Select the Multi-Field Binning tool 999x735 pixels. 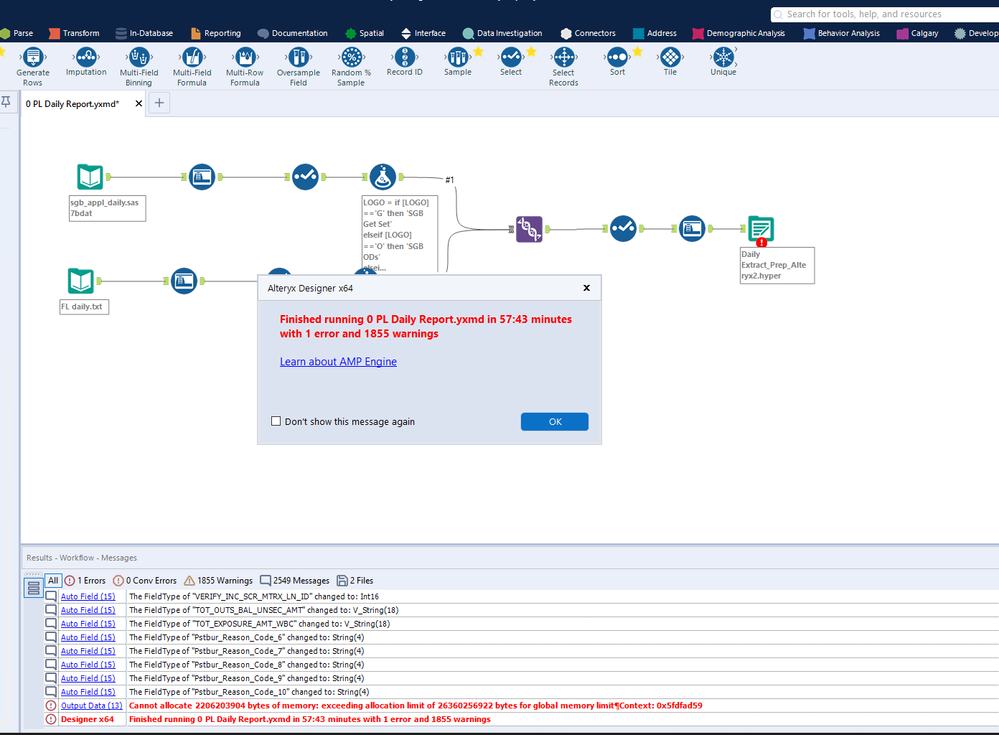coord(139,66)
